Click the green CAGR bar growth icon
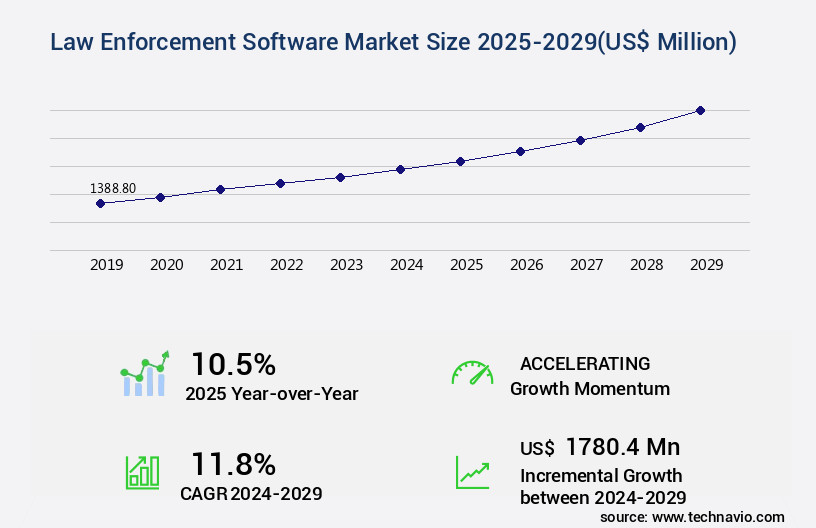816x528 pixels. [x=142, y=471]
